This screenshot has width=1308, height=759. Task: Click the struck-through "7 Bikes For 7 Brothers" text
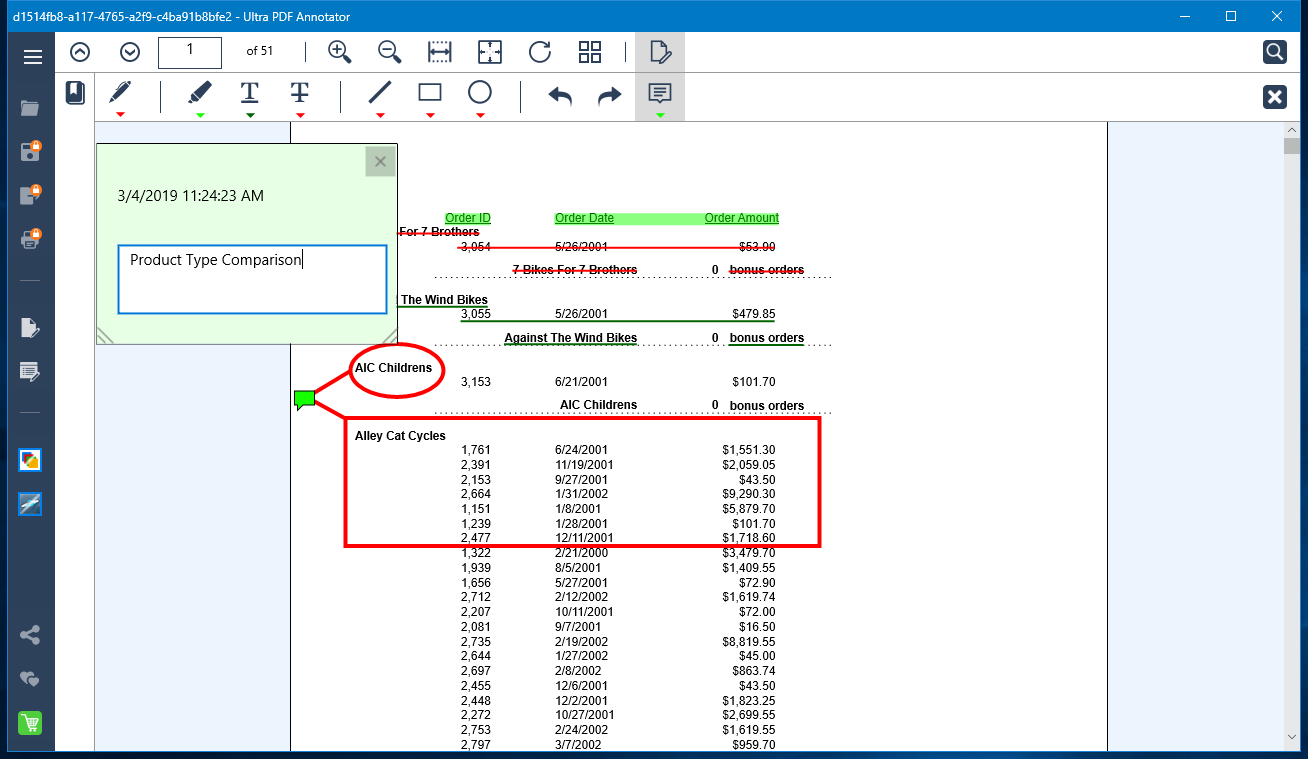click(574, 270)
